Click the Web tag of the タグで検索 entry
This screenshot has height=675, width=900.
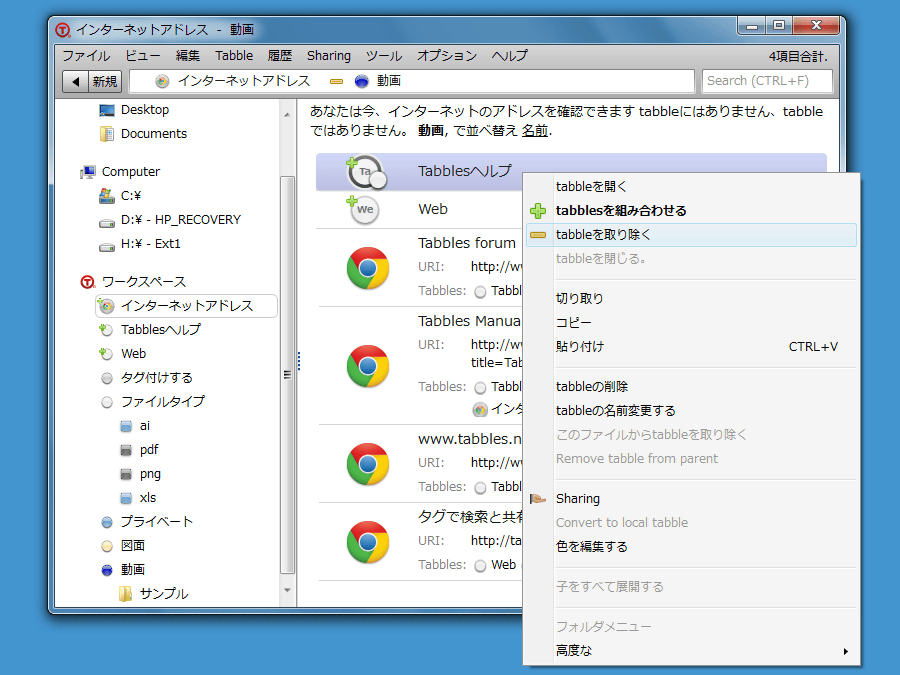pos(503,565)
